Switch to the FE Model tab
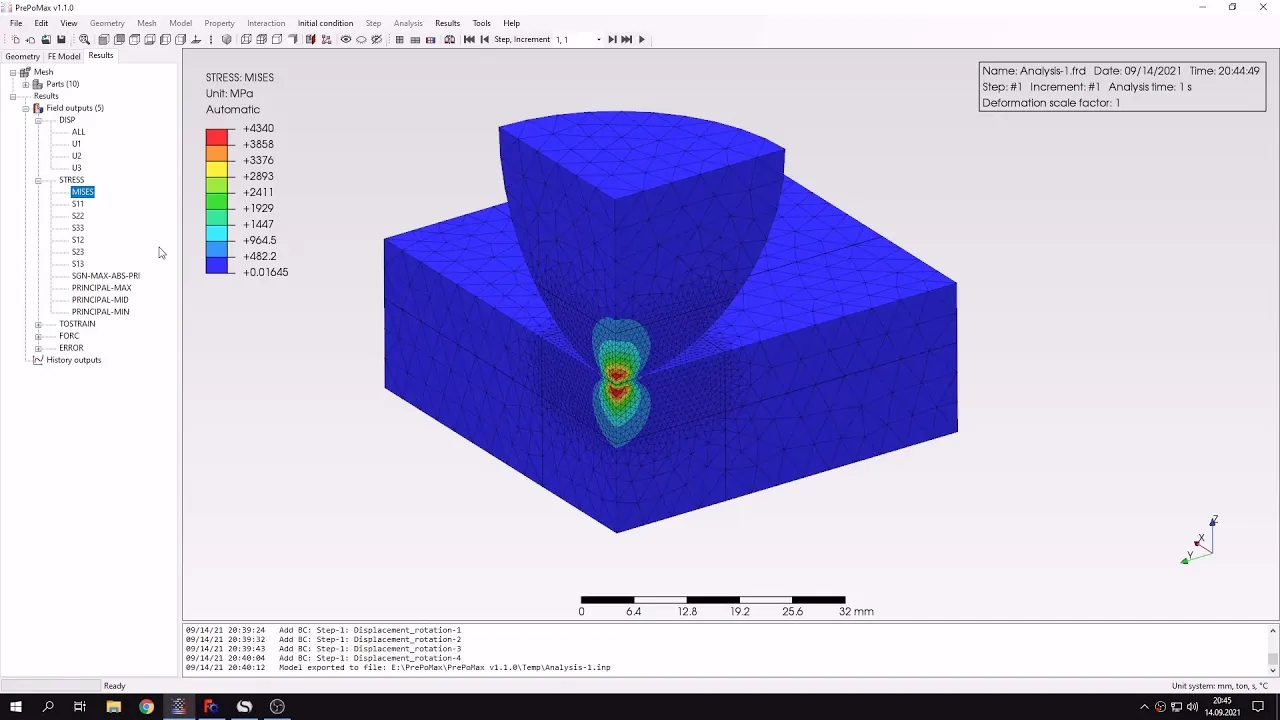Screen dimensions: 1280x720 (x=64, y=56)
